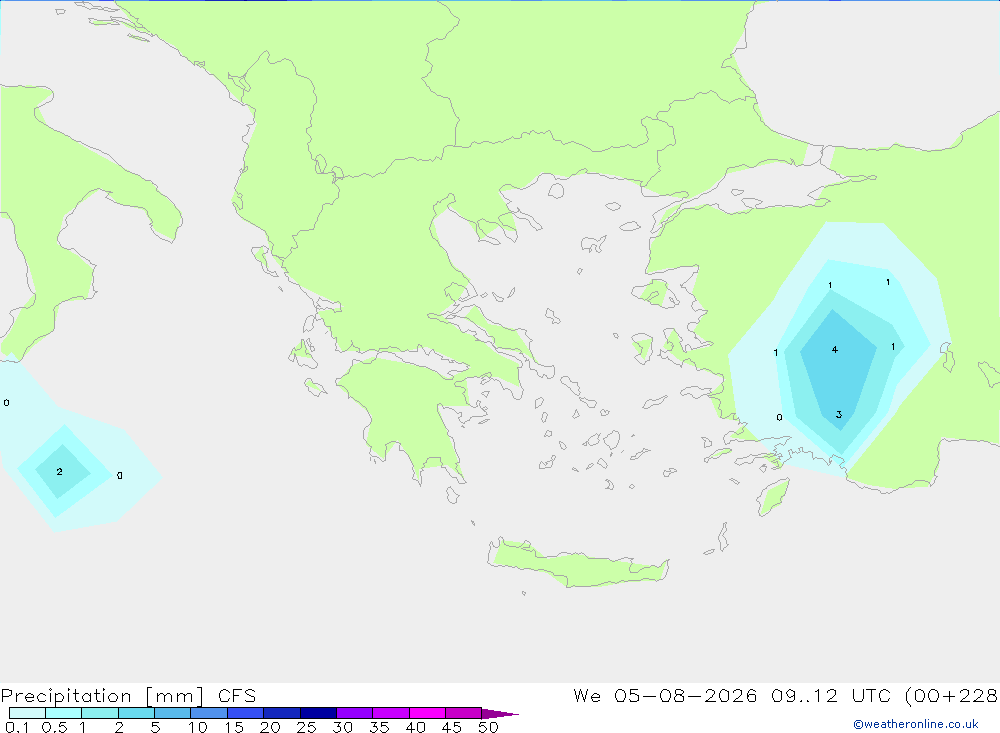1000x733 pixels.
Task: Select the 10–15 mm blue legend swatch
Action: [209, 713]
